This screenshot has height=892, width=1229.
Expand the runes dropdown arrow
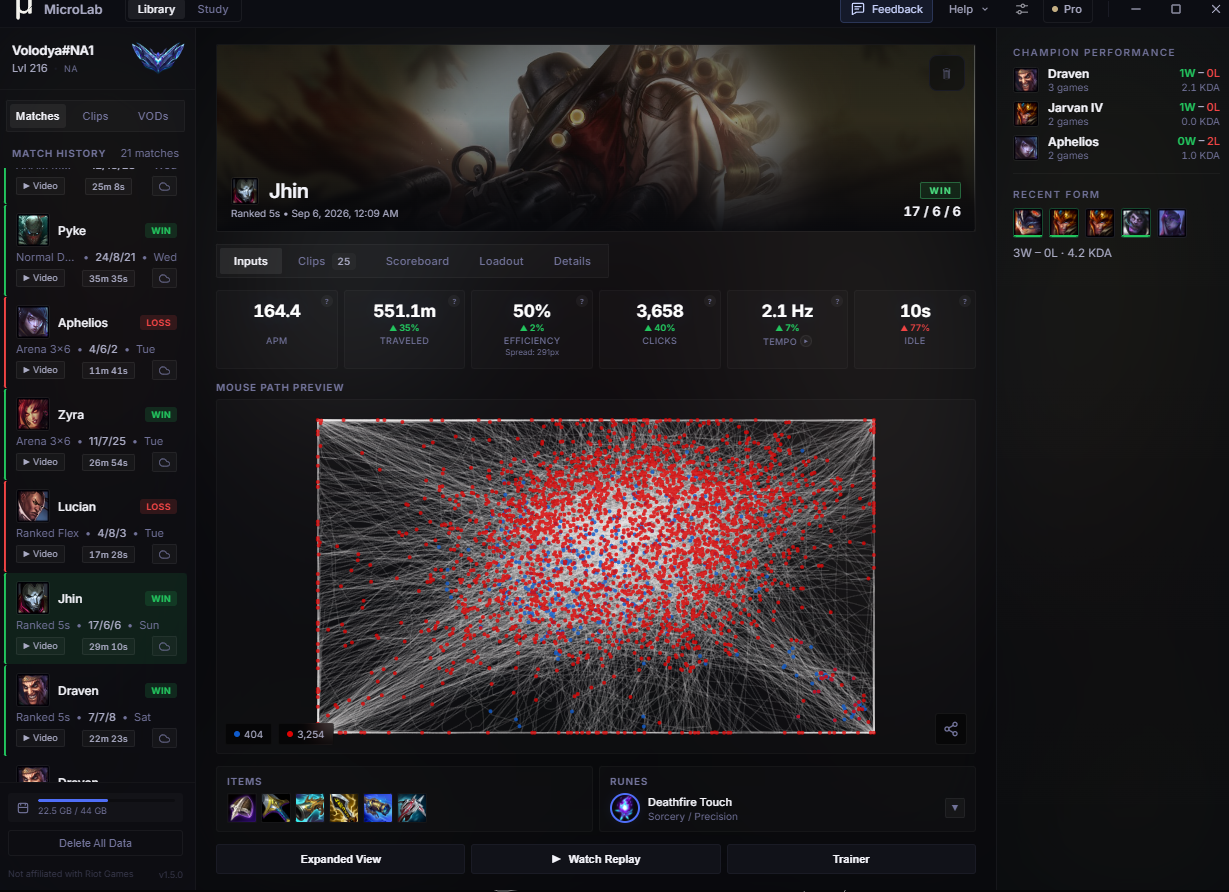[x=955, y=808]
